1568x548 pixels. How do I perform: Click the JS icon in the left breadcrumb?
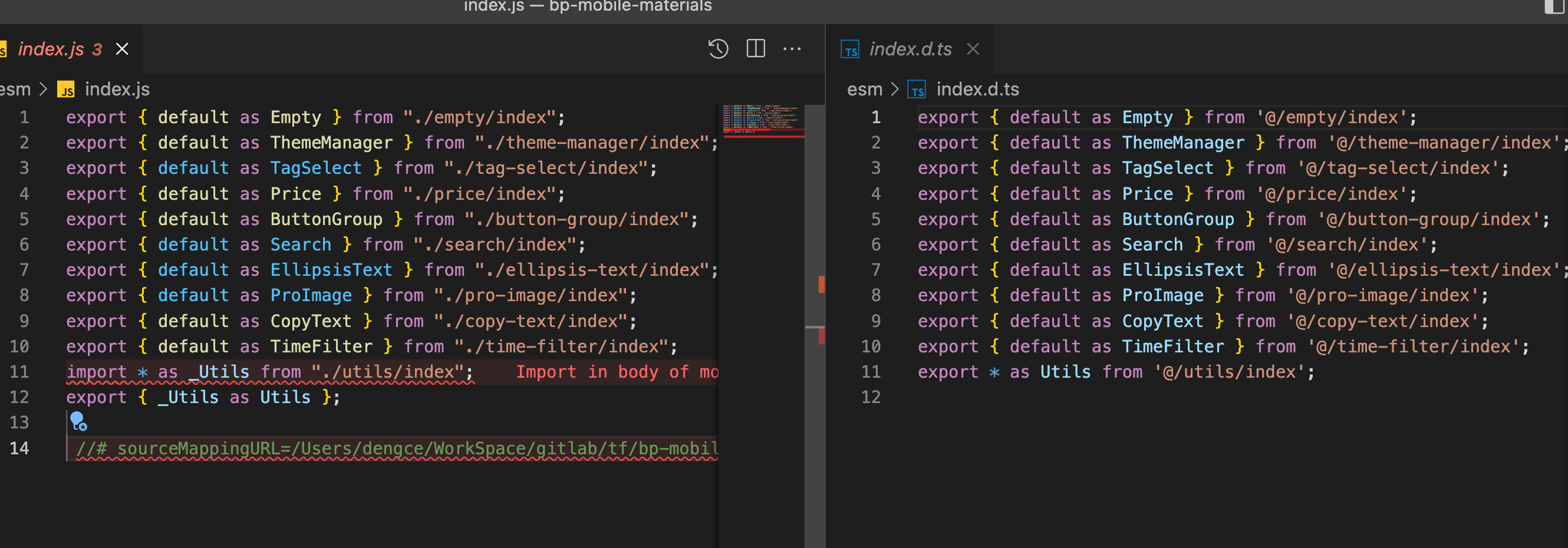pos(67,90)
